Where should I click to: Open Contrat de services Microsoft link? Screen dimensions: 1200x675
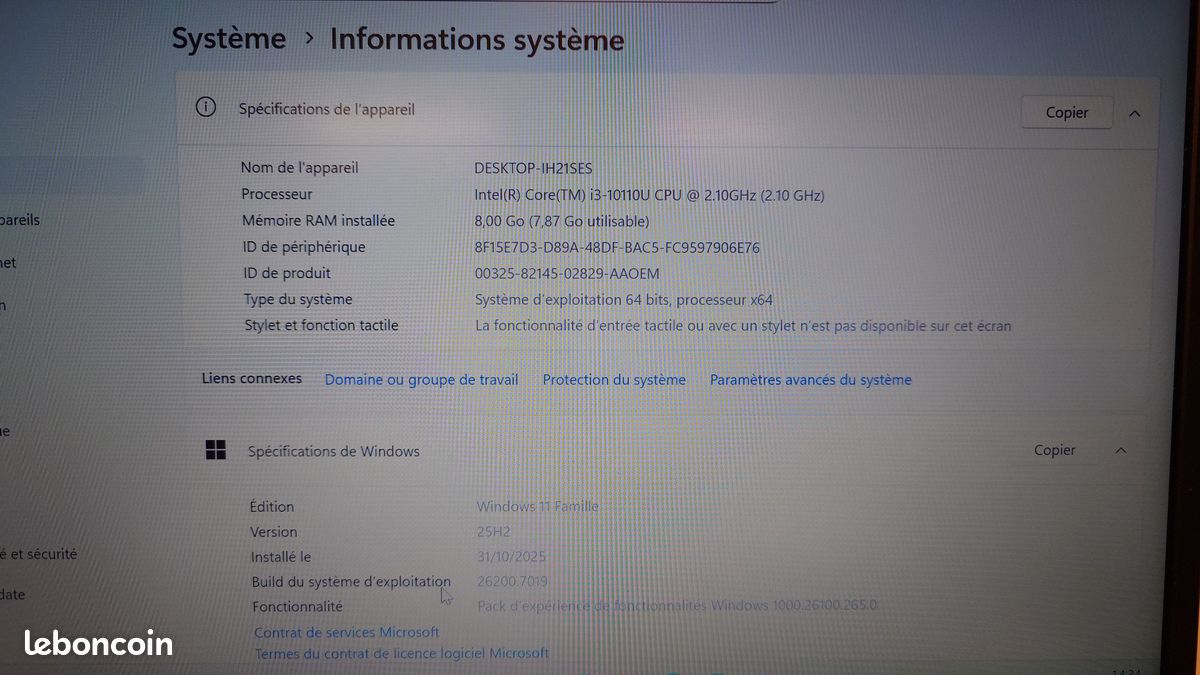[346, 632]
